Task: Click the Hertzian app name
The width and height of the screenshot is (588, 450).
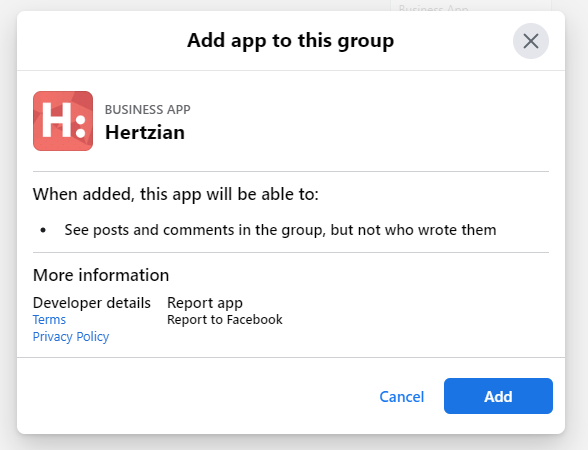Action: [x=145, y=132]
